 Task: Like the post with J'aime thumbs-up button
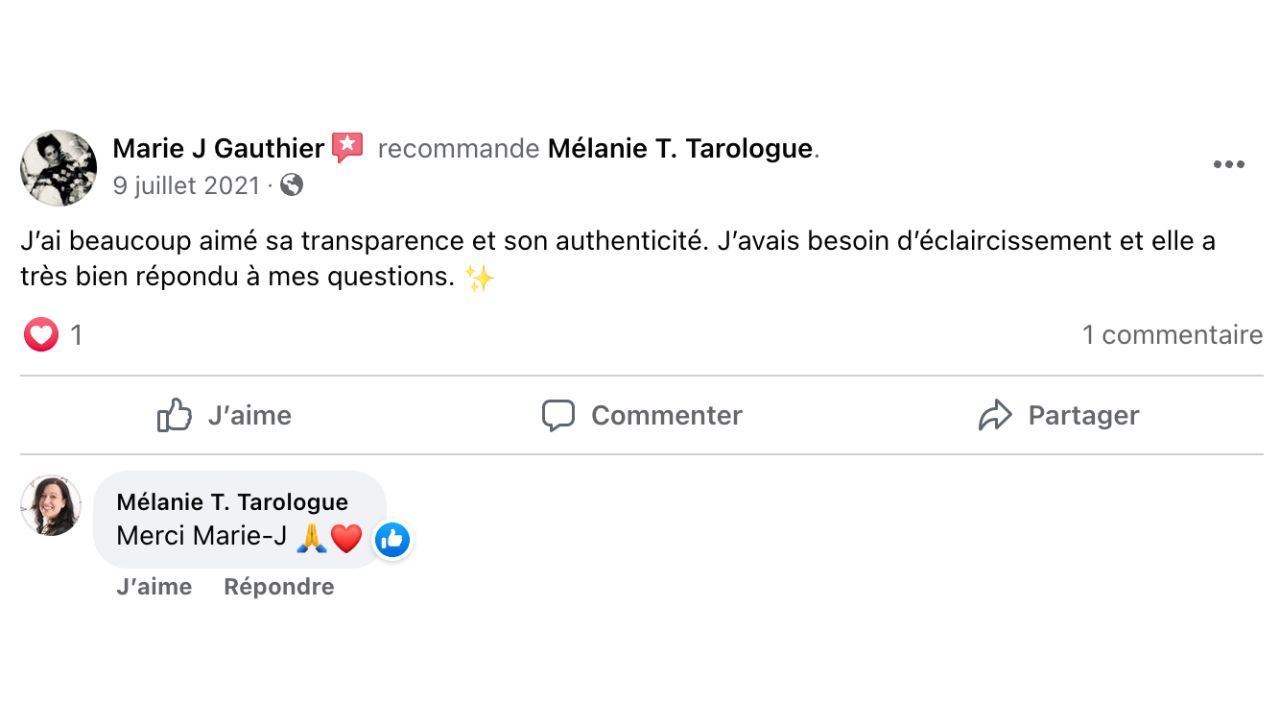click(x=224, y=415)
